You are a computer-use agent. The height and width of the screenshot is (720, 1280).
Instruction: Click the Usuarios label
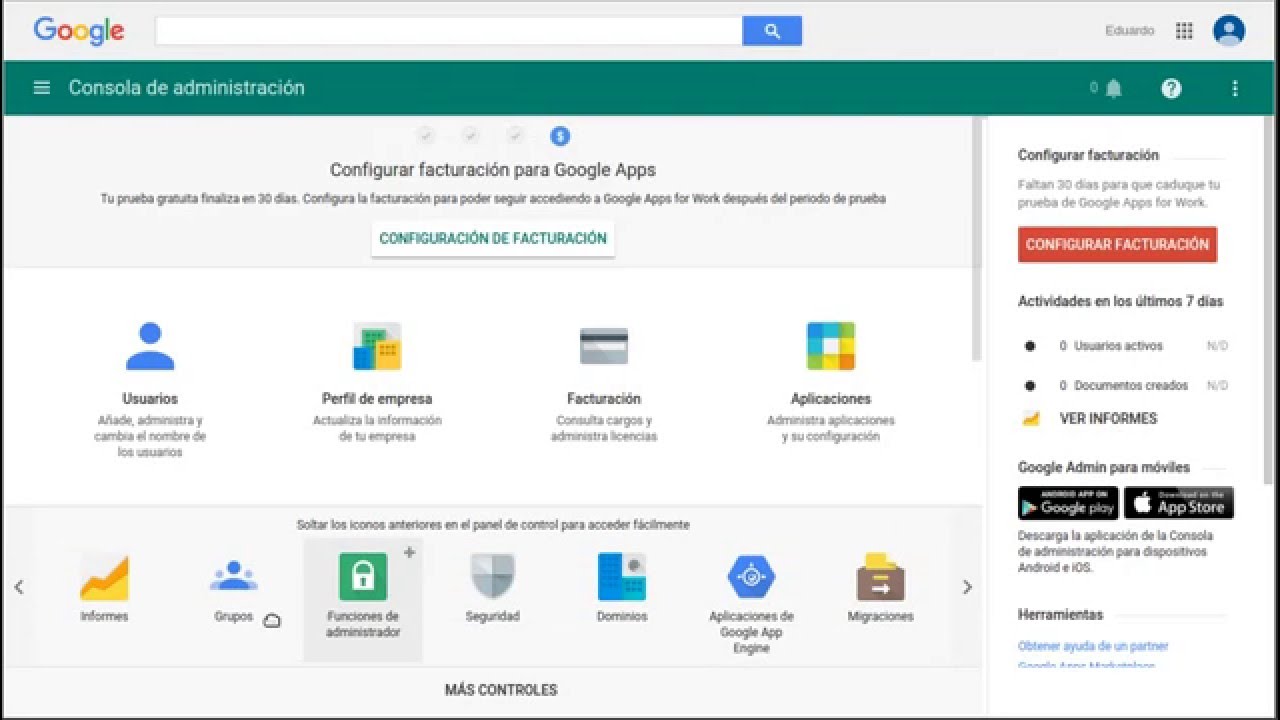[150, 399]
